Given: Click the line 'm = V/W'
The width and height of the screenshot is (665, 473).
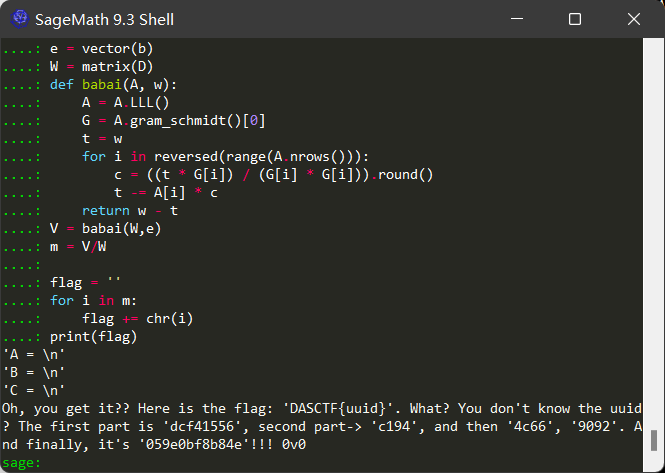Looking at the screenshot, I should pyautogui.click(x=78, y=246).
